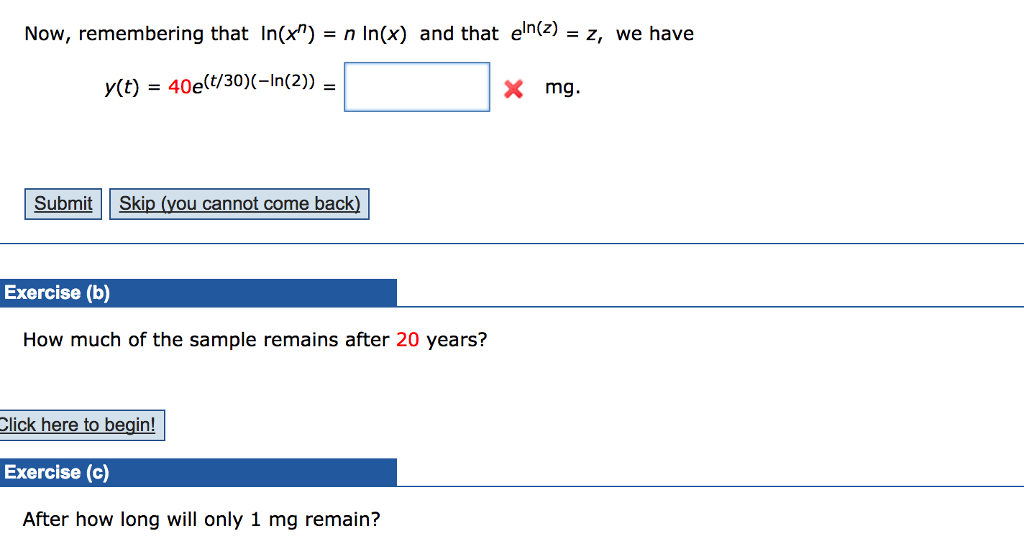
Task: Click the red 40 coefficient in the formula
Action: (180, 87)
